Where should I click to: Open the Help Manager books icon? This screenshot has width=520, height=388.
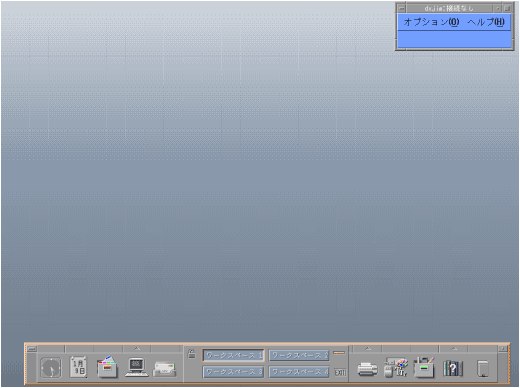click(453, 368)
